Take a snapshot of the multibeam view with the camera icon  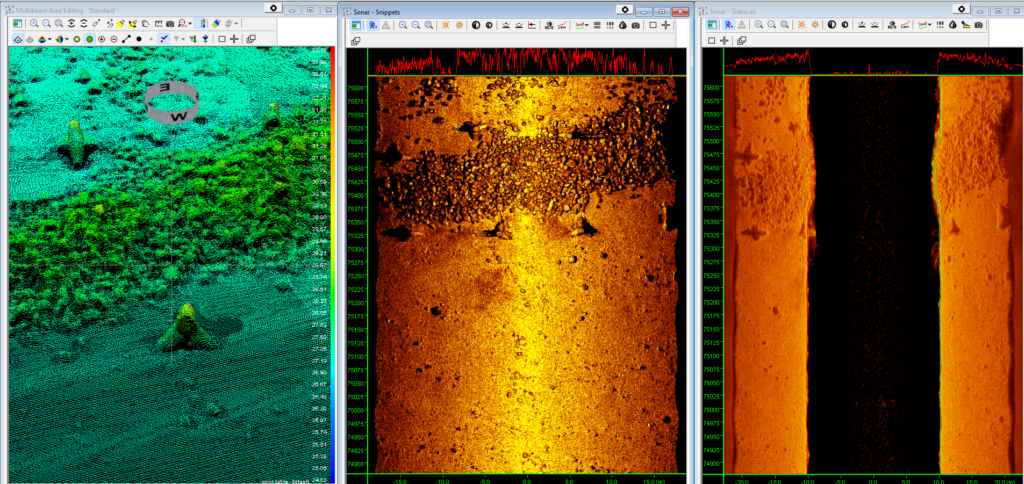tap(170, 24)
